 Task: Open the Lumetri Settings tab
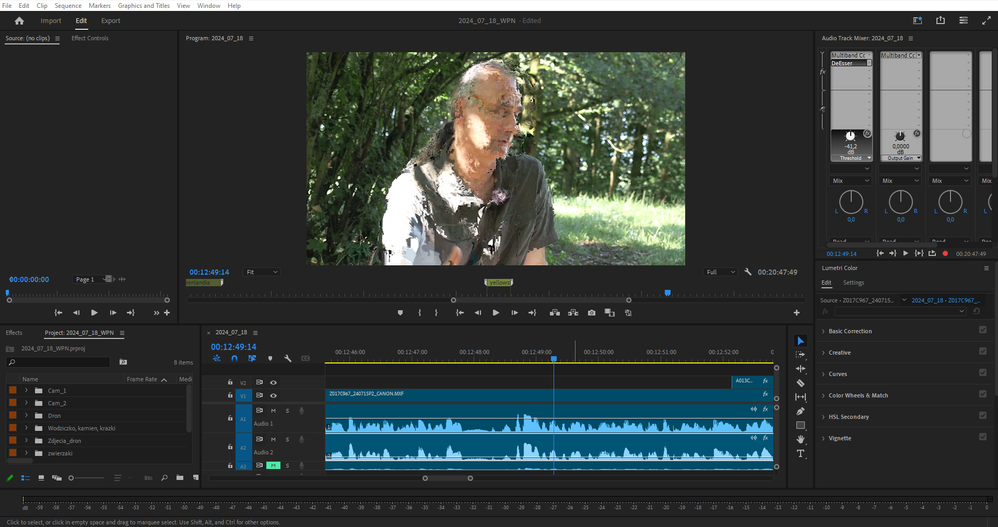point(854,283)
